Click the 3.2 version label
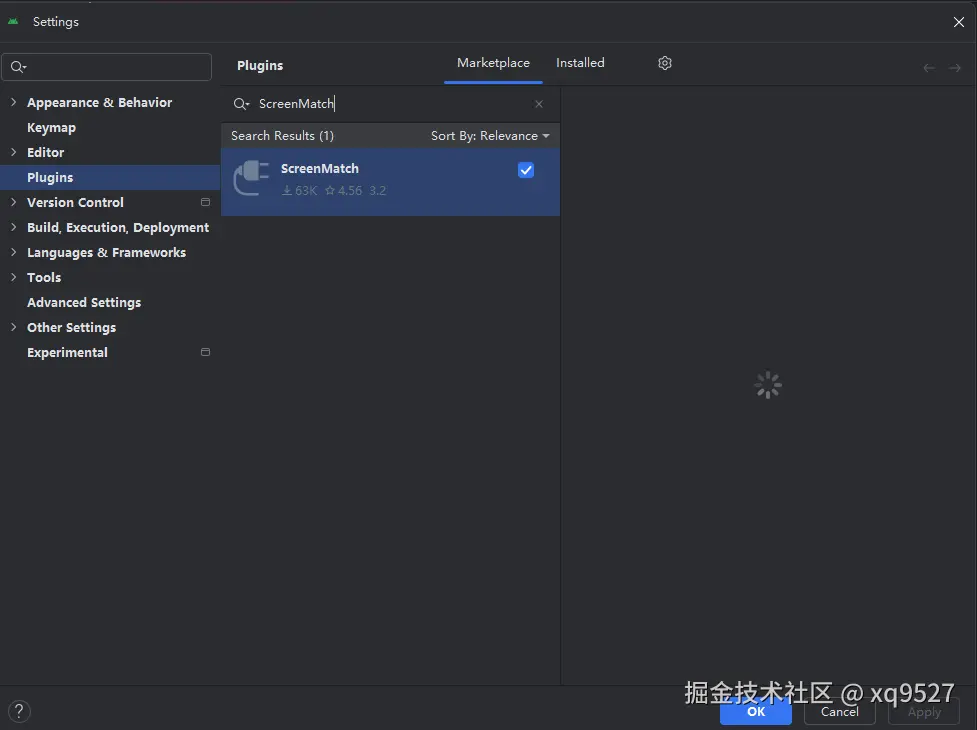 378,191
